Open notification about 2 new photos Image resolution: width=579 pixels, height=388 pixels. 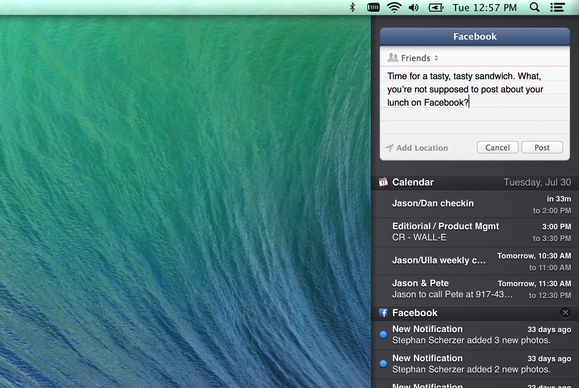pyautogui.click(x=475, y=364)
